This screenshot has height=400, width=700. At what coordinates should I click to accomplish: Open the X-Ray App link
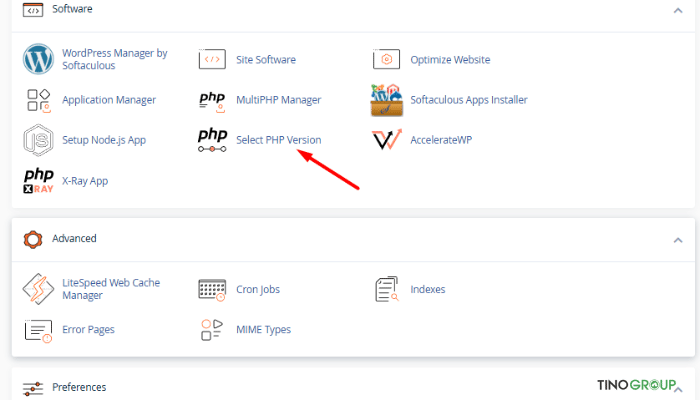pyautogui.click(x=85, y=181)
